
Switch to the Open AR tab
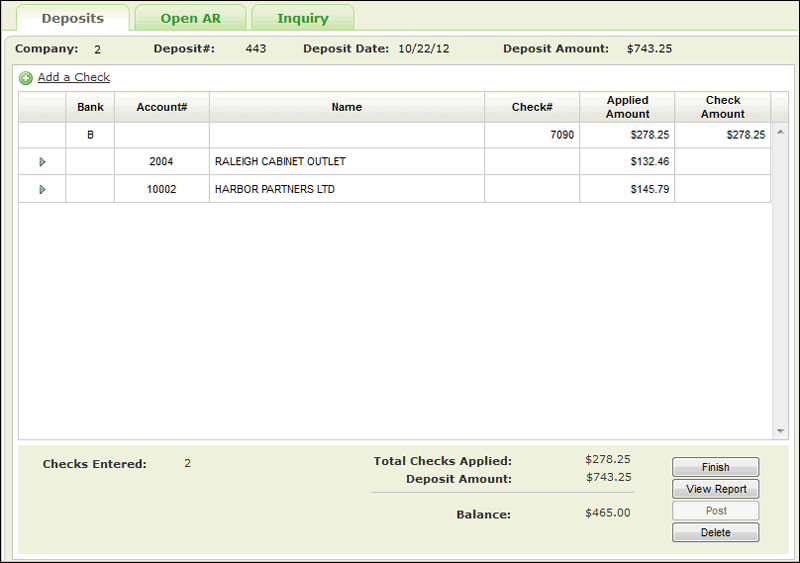pyautogui.click(x=190, y=18)
